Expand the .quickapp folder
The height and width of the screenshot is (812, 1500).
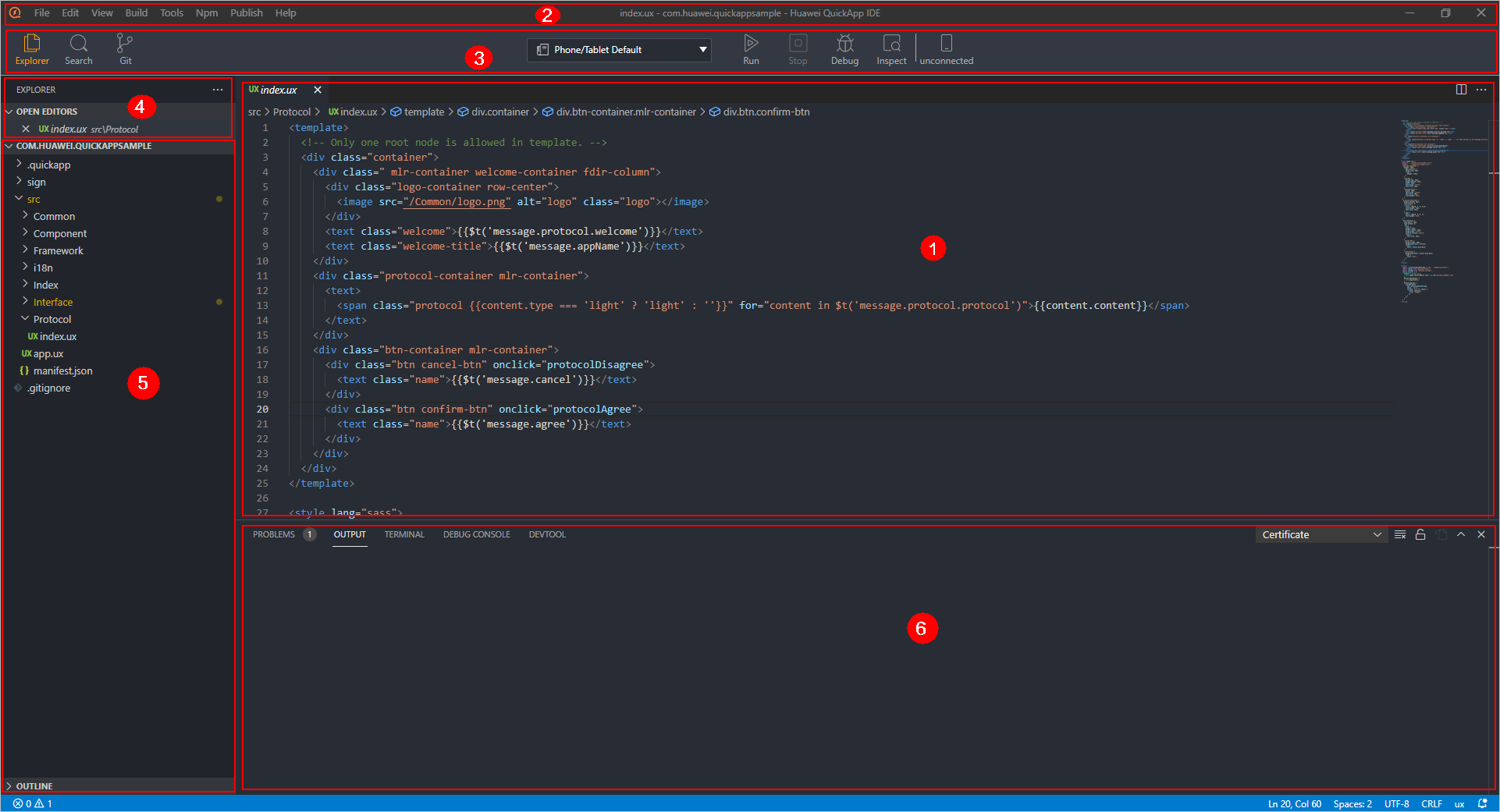48,165
